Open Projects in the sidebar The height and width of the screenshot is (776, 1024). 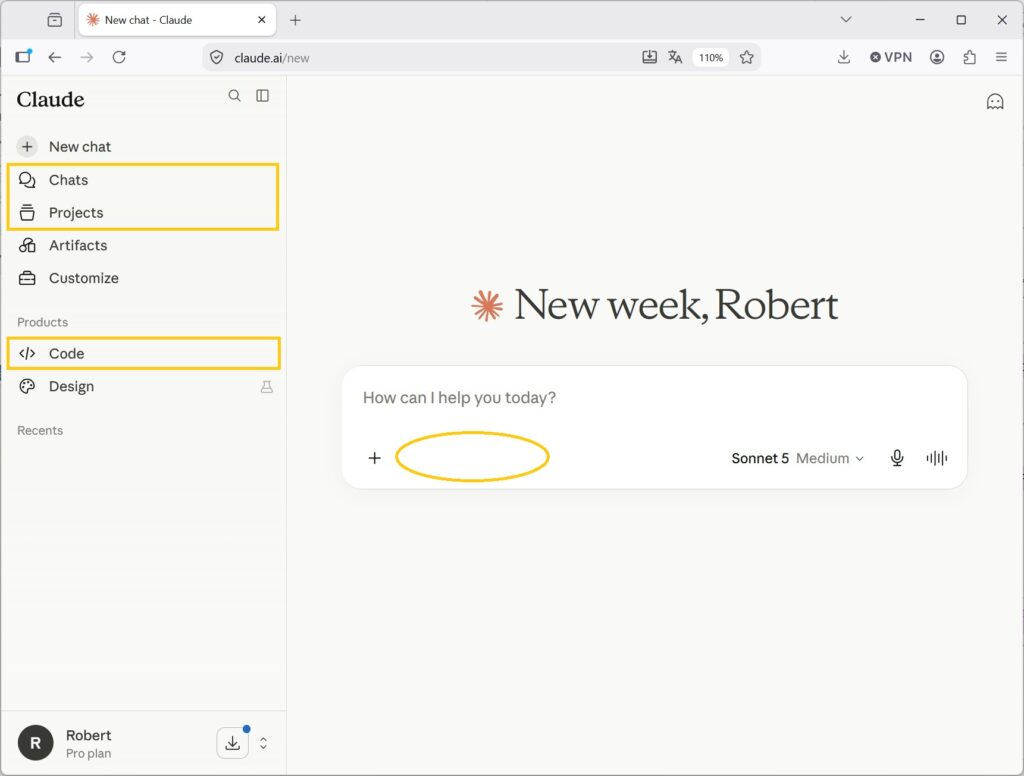[x=144, y=212]
